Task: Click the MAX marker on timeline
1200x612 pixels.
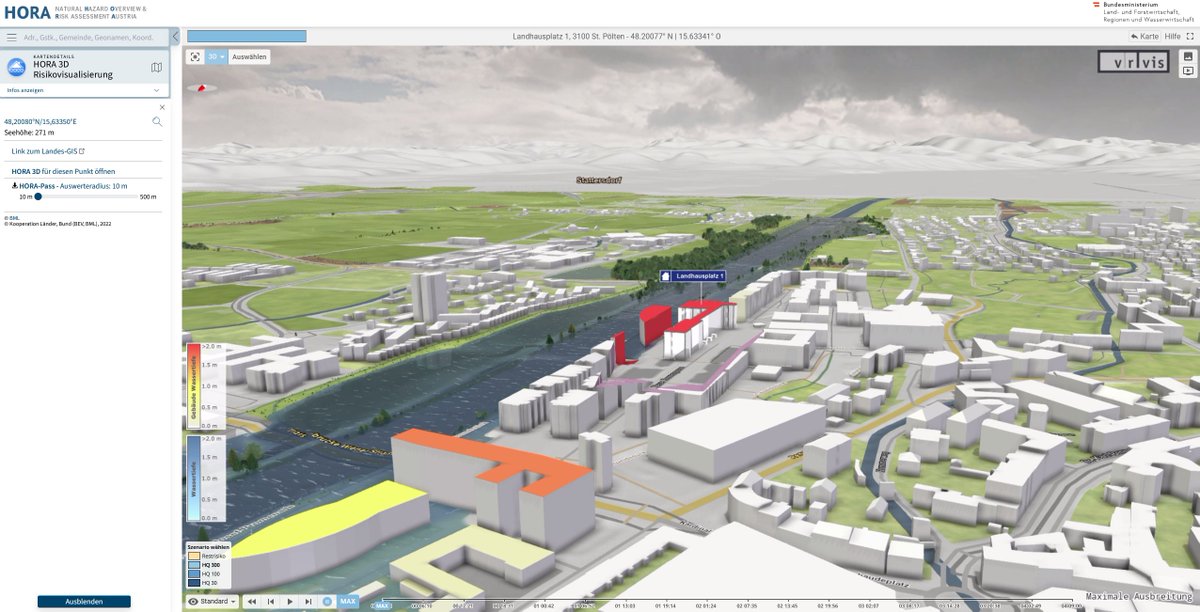Action: (x=380, y=605)
